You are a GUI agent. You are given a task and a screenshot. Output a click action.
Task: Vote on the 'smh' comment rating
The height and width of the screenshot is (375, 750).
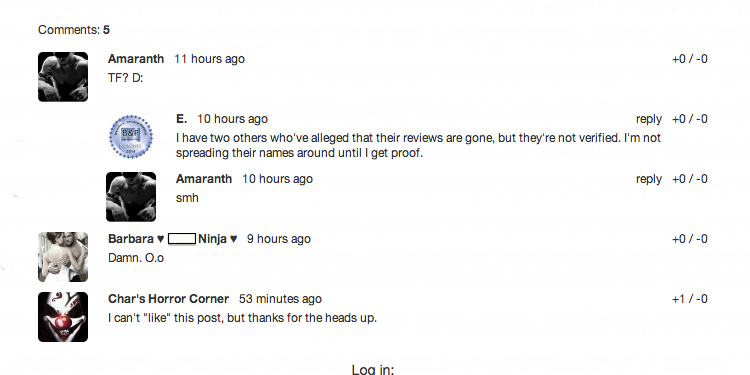pos(689,179)
